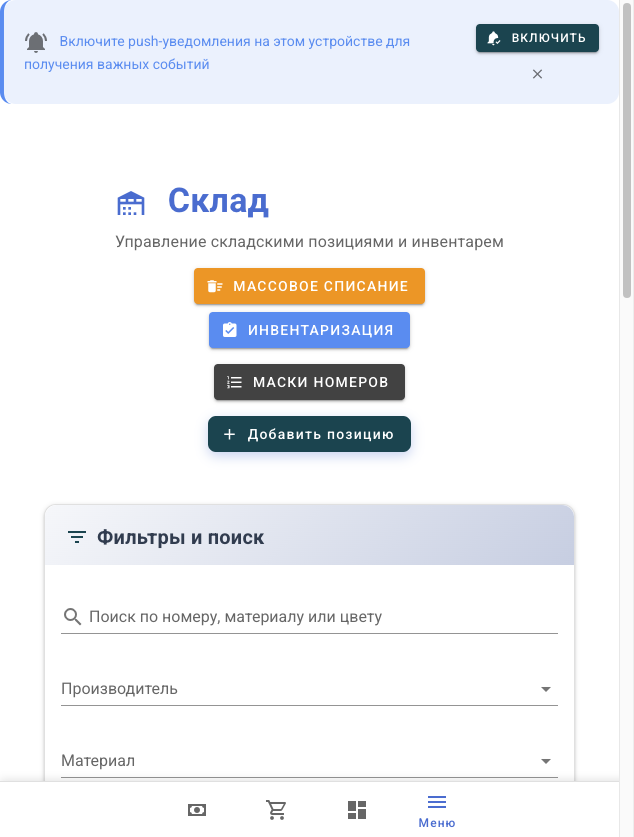This screenshot has height=837, width=634.
Task: Open the Меню item in bottom navigation
Action: pyautogui.click(x=436, y=810)
